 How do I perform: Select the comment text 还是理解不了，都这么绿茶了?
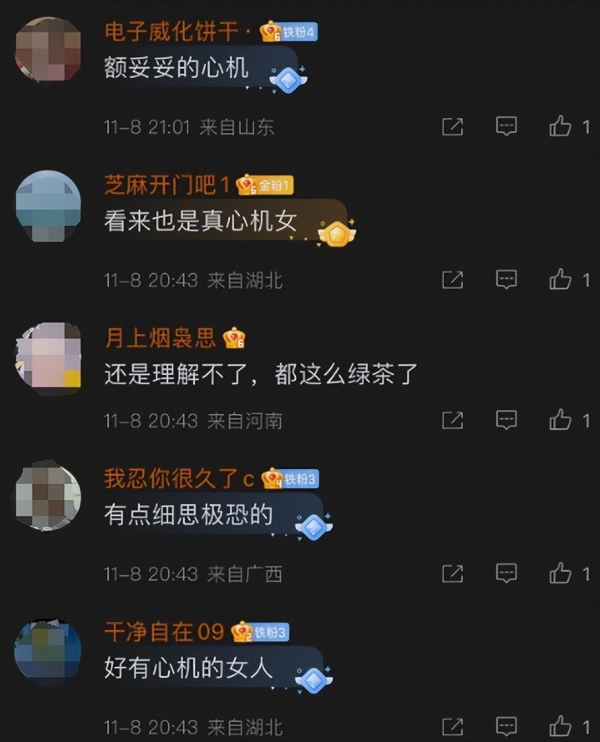(x=261, y=374)
